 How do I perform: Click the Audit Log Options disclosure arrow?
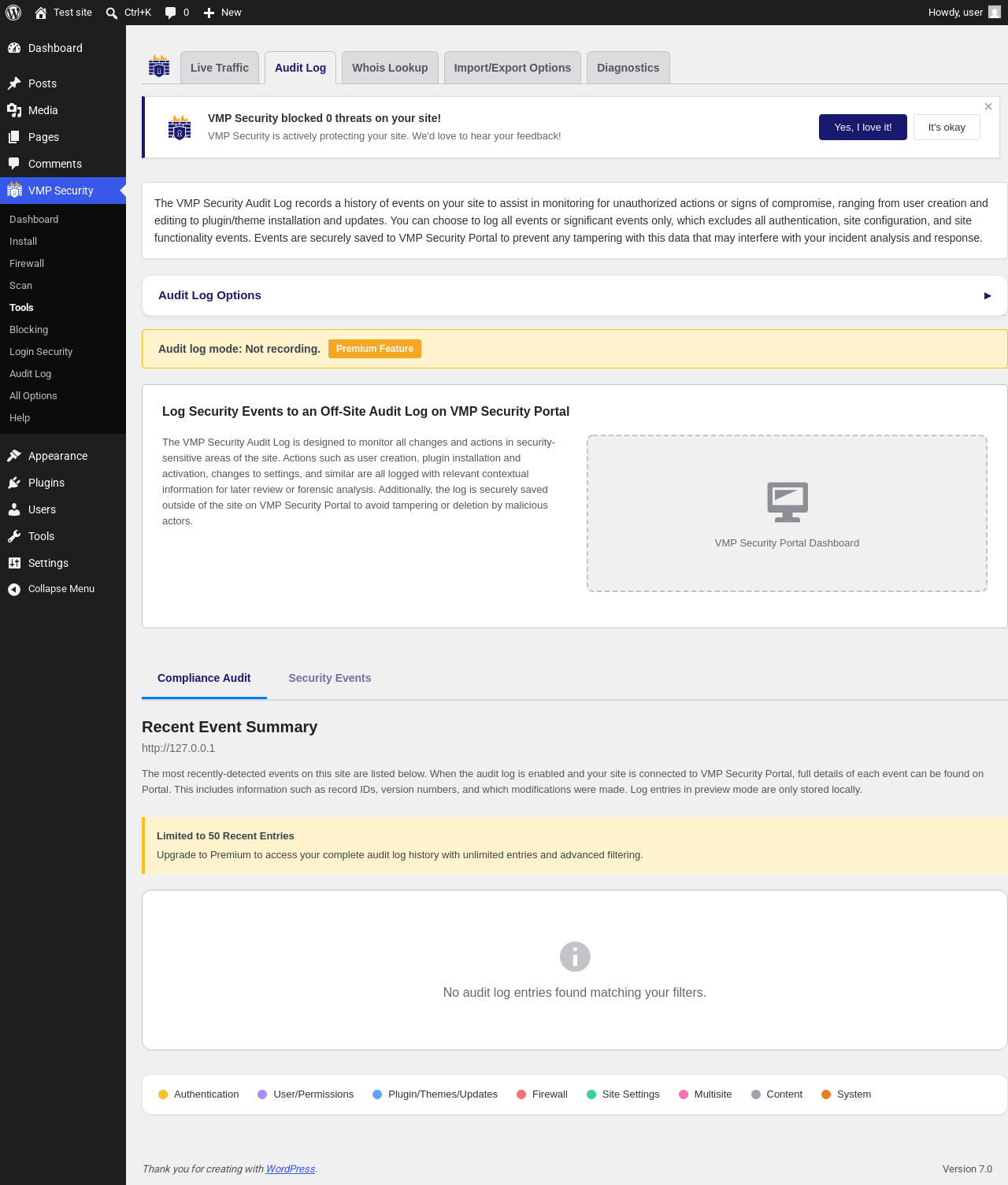(x=988, y=296)
